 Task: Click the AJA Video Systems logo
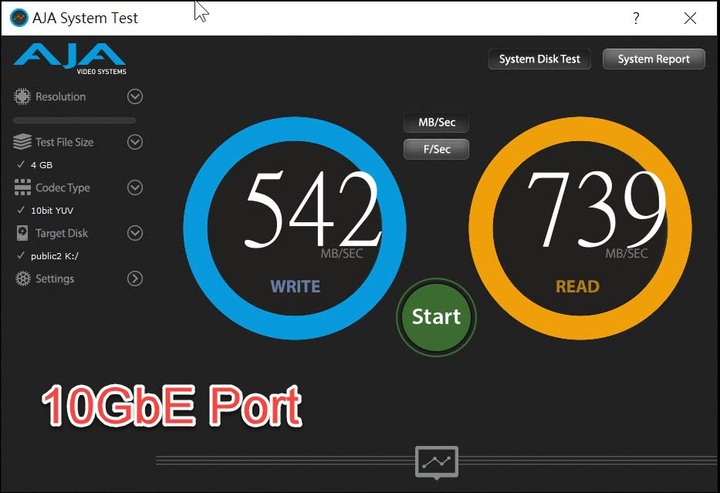[70, 59]
